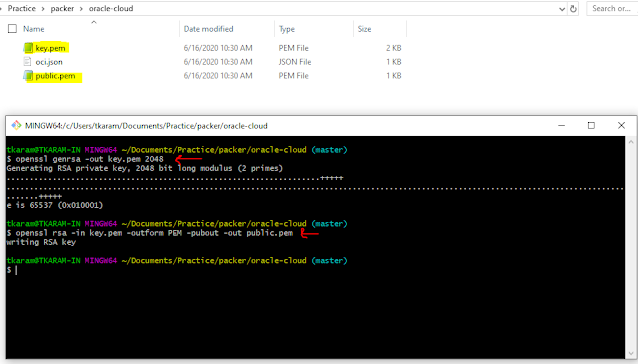Click the Git Bash window title icon

coord(16,125)
